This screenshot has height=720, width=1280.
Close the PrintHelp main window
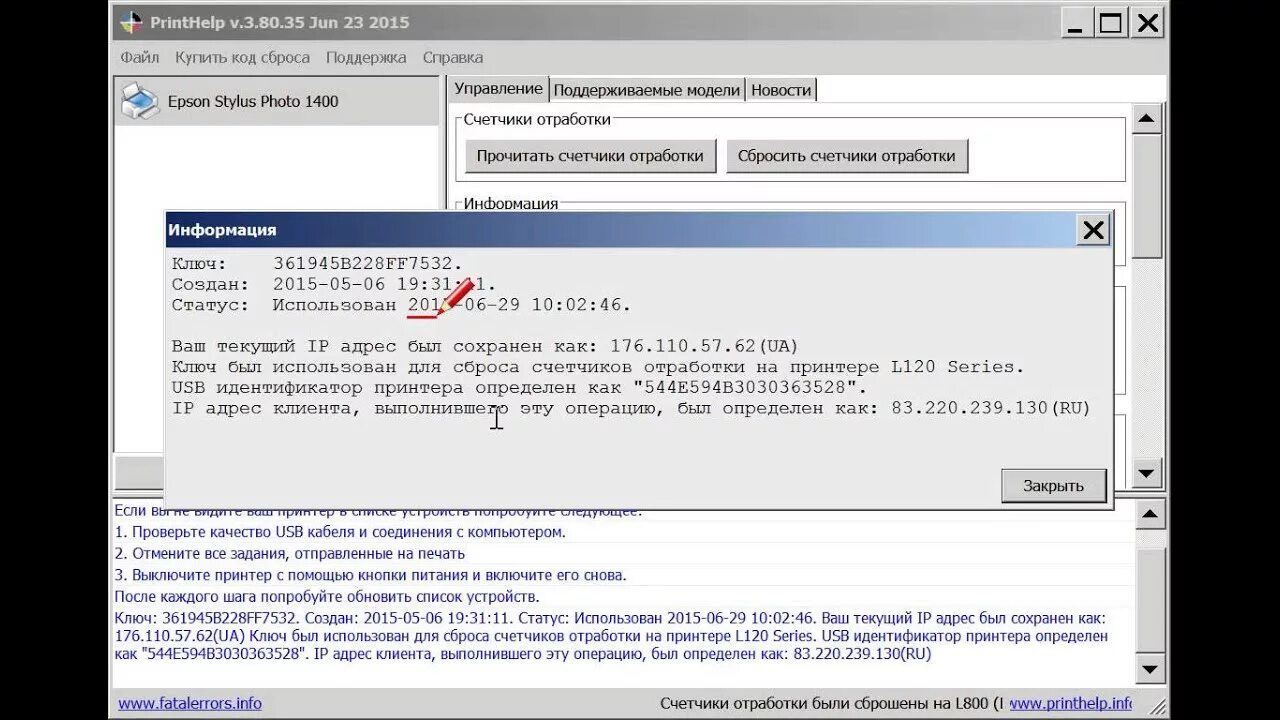1149,23
